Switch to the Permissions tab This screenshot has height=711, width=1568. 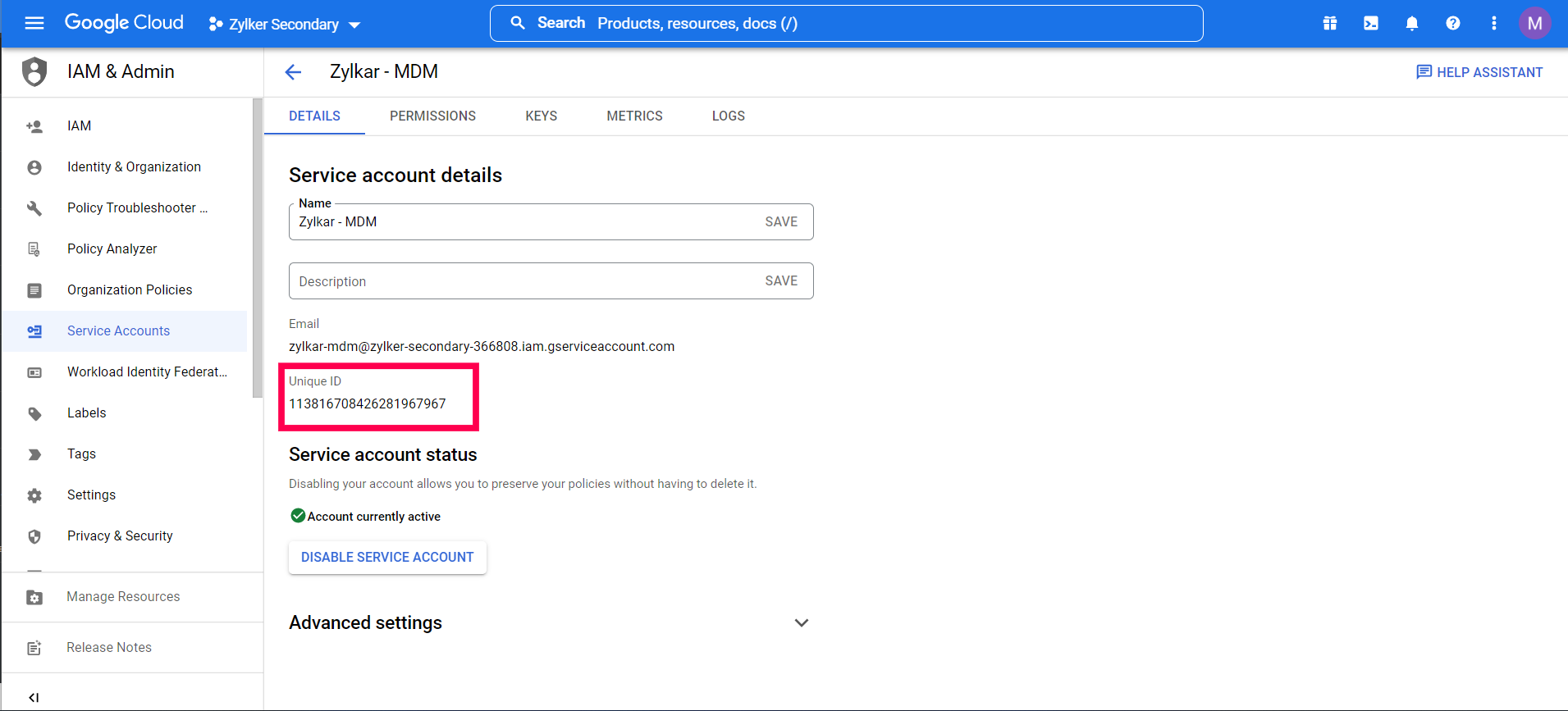click(x=432, y=116)
